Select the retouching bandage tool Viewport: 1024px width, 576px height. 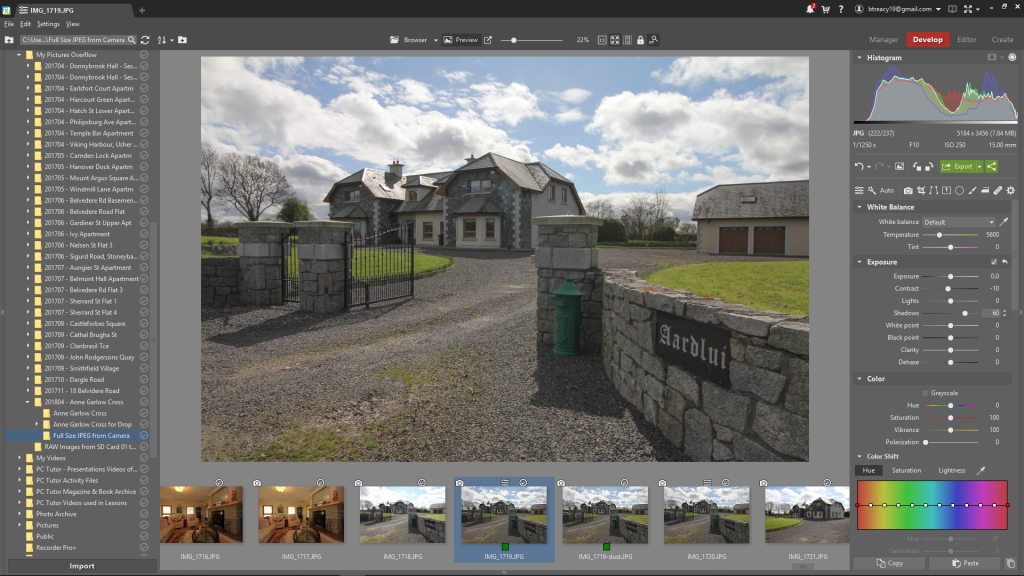point(998,191)
